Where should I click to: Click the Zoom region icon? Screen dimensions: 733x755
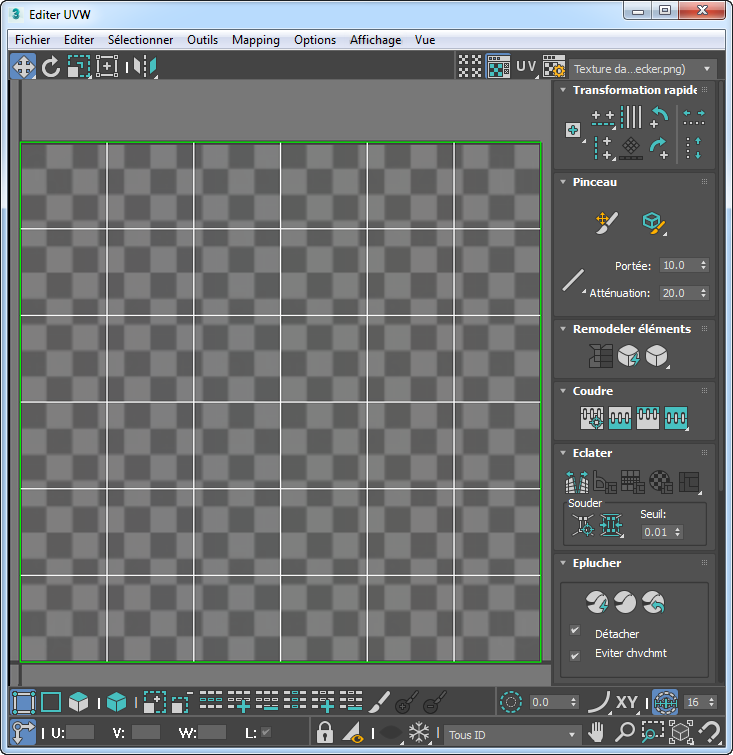[x=652, y=732]
